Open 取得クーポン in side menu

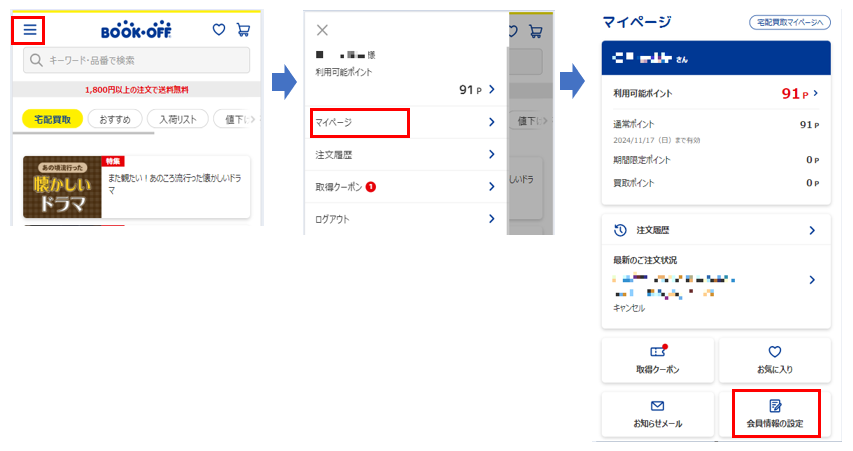pos(405,186)
